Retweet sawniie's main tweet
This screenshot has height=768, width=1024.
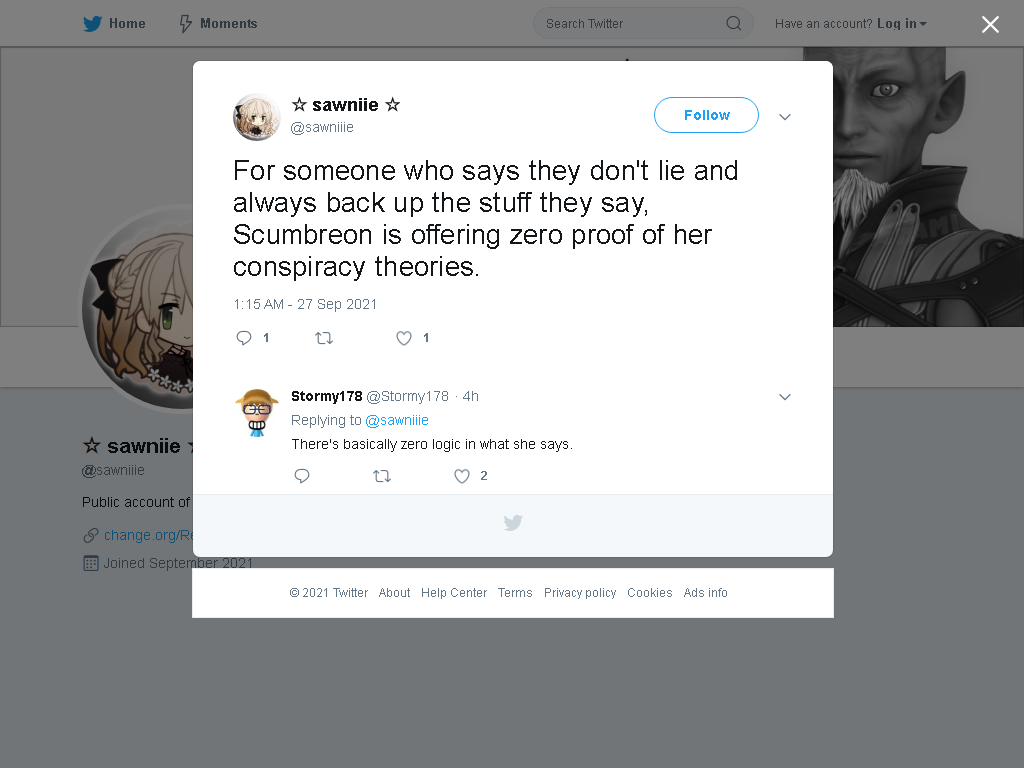click(x=324, y=338)
